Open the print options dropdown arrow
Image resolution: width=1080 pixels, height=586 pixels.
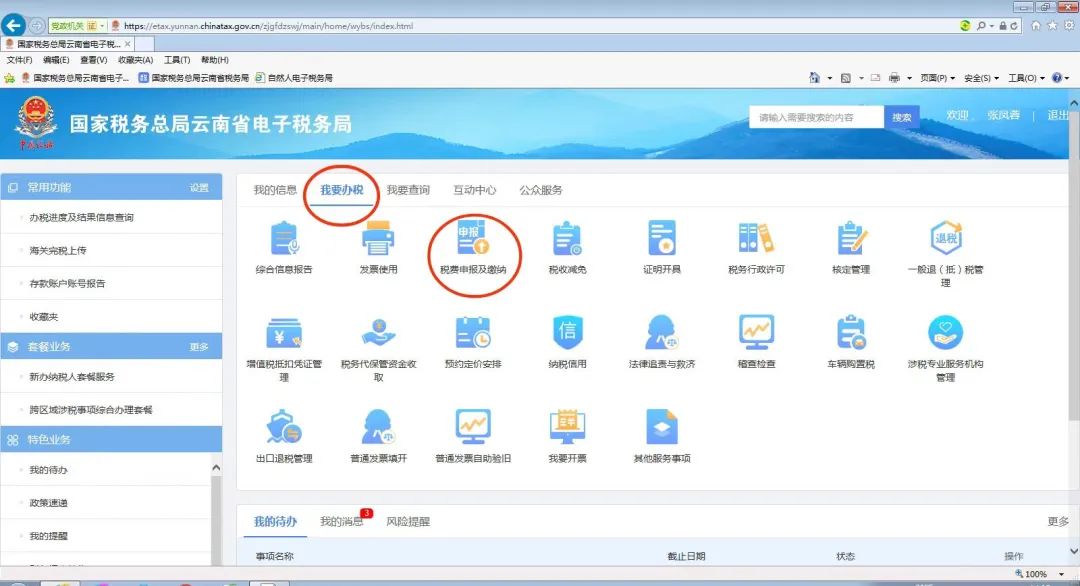[x=909, y=78]
